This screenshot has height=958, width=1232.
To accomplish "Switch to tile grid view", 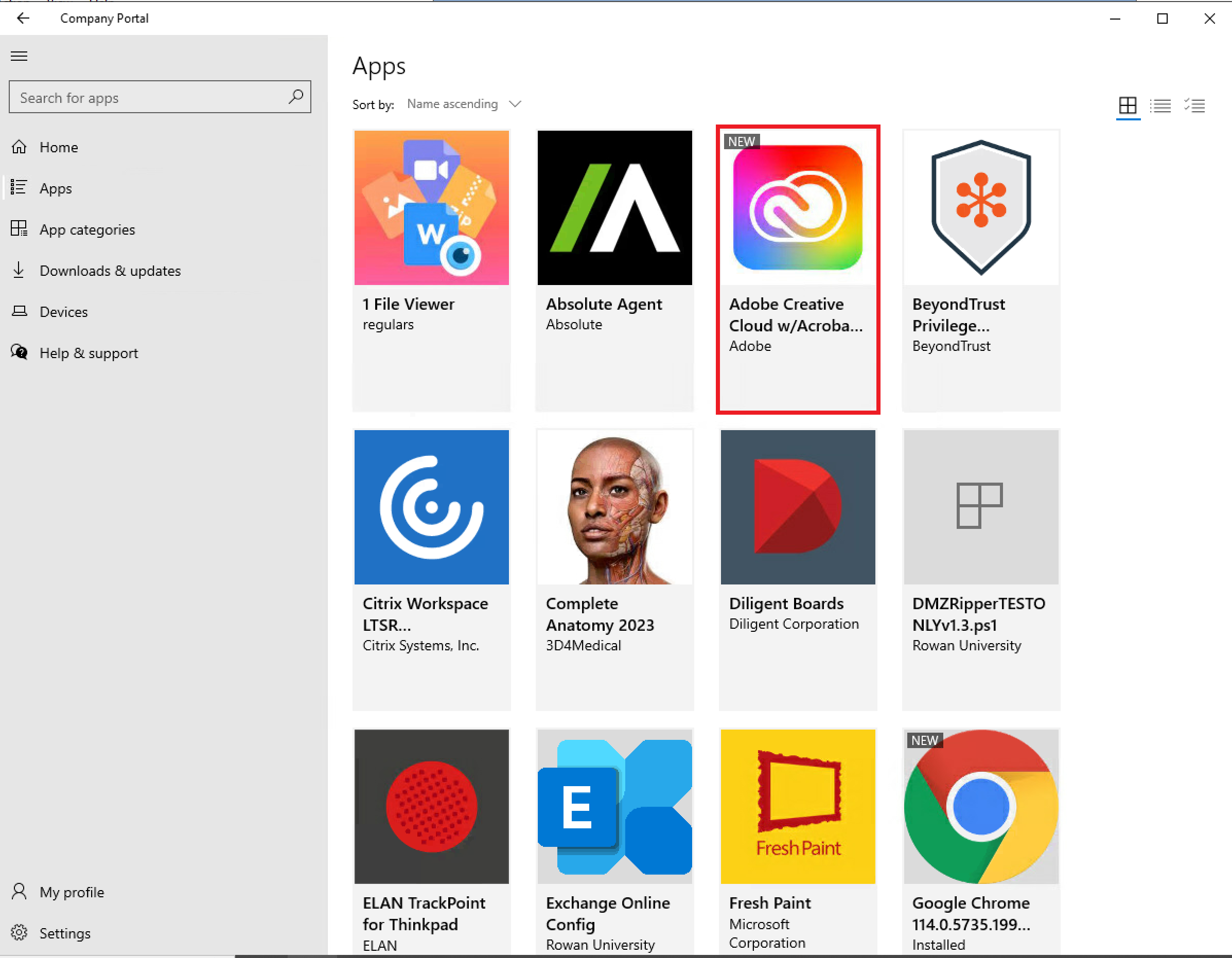I will 1127,105.
